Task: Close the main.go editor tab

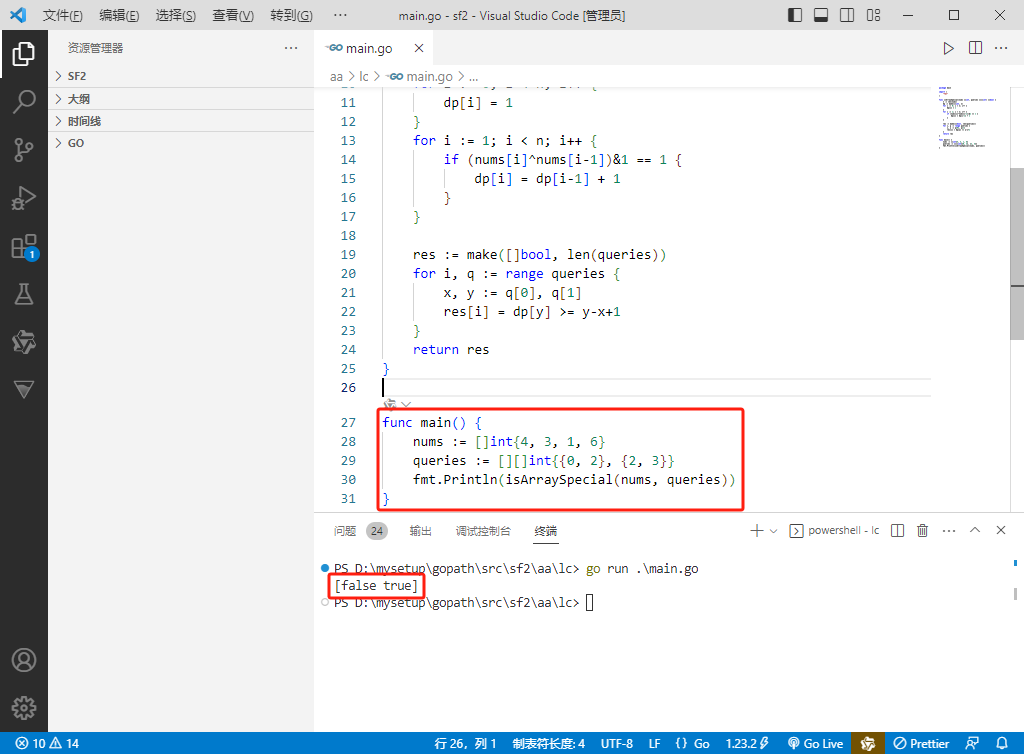Action: point(419,48)
